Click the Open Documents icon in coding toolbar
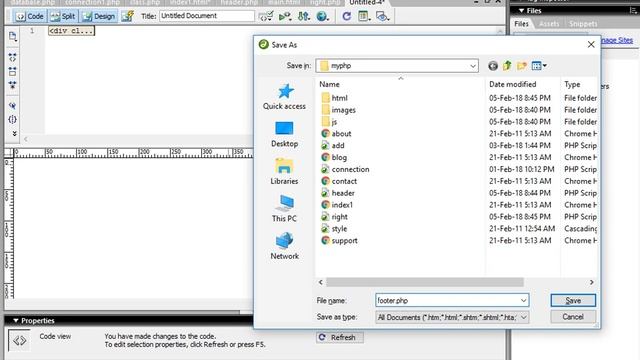This screenshot has width=640, height=360. tap(13, 37)
